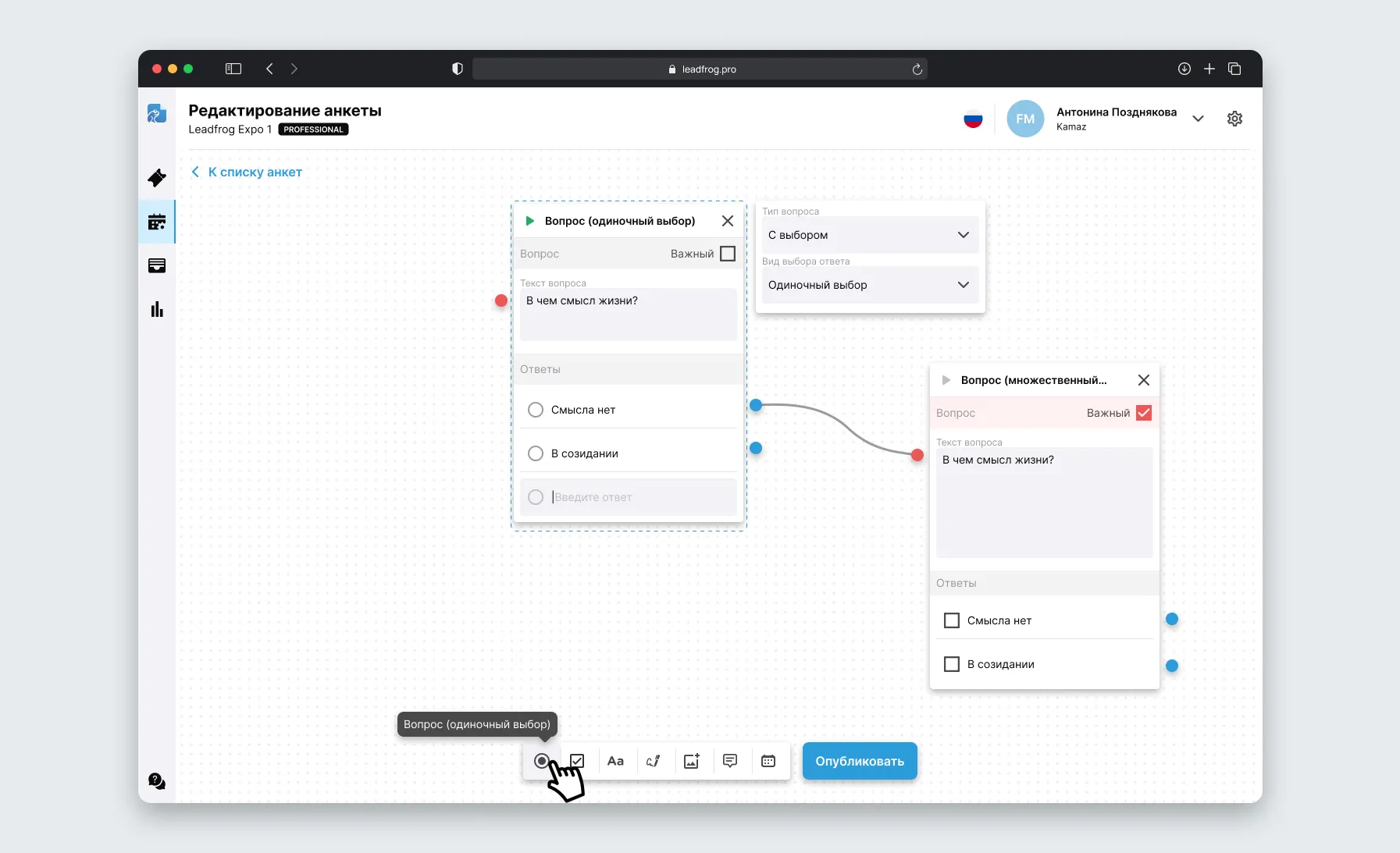The image size is (1400, 853).
Task: Select the signature tool icon
Action: (x=654, y=761)
